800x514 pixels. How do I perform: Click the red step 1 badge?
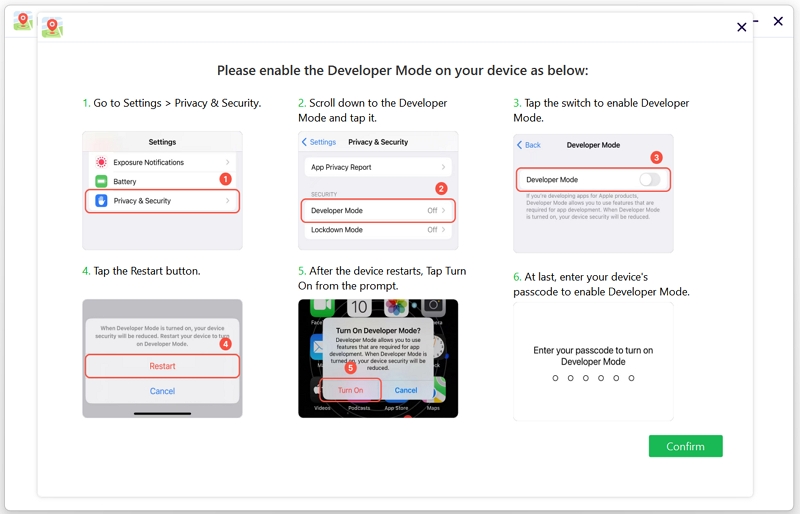(225, 179)
